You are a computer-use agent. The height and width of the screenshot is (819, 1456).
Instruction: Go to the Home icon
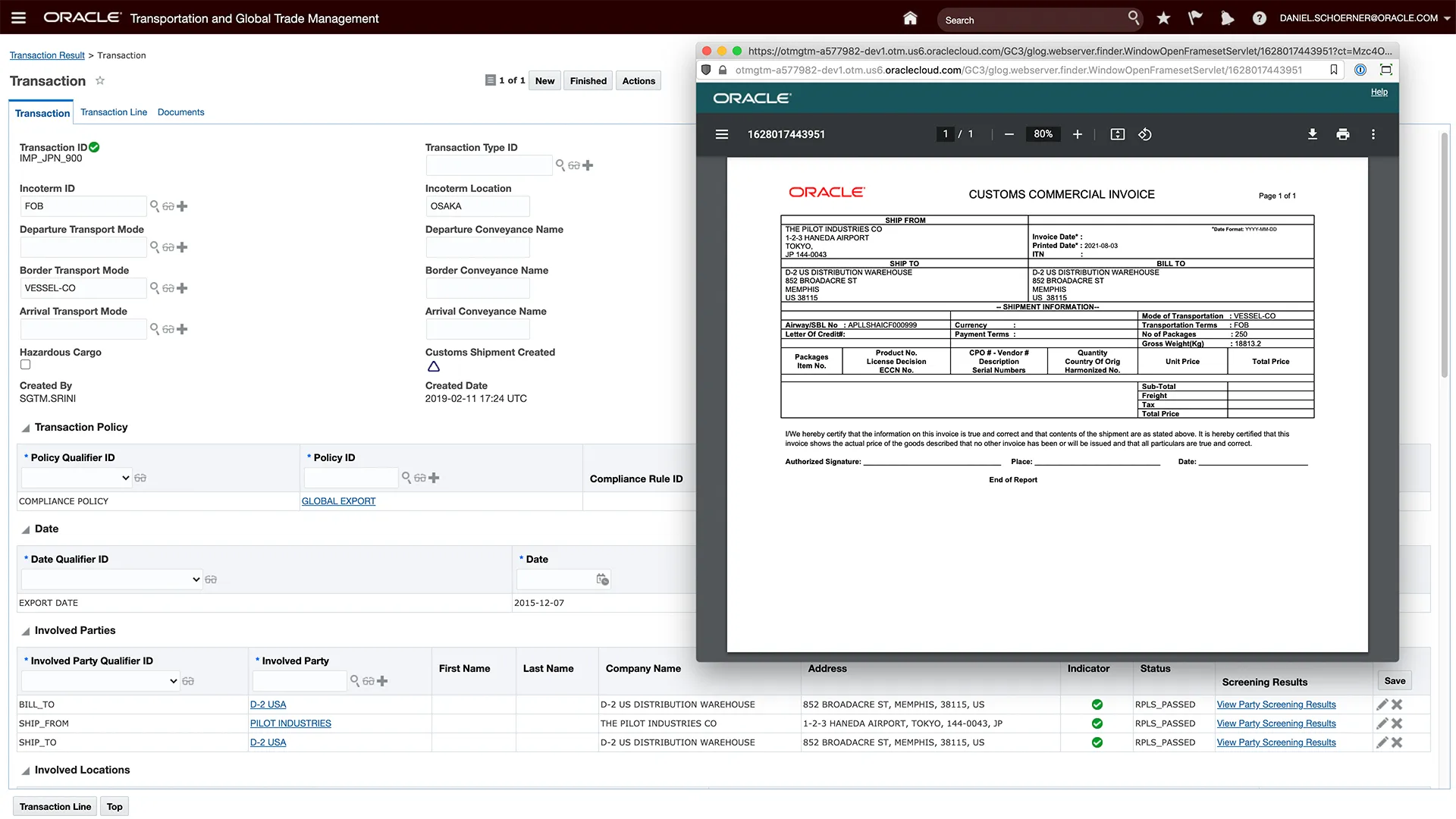(910, 17)
